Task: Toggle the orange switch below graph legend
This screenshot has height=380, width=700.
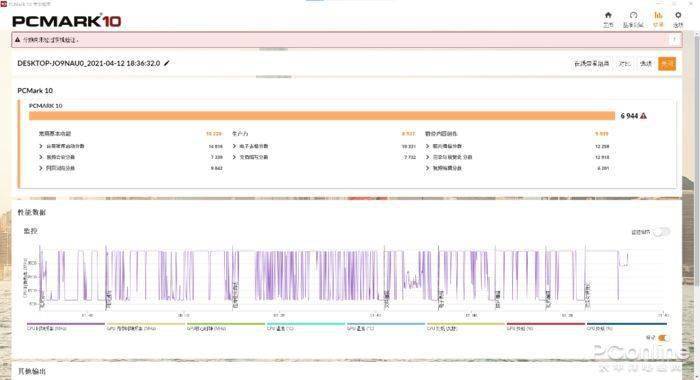Action: [662, 338]
